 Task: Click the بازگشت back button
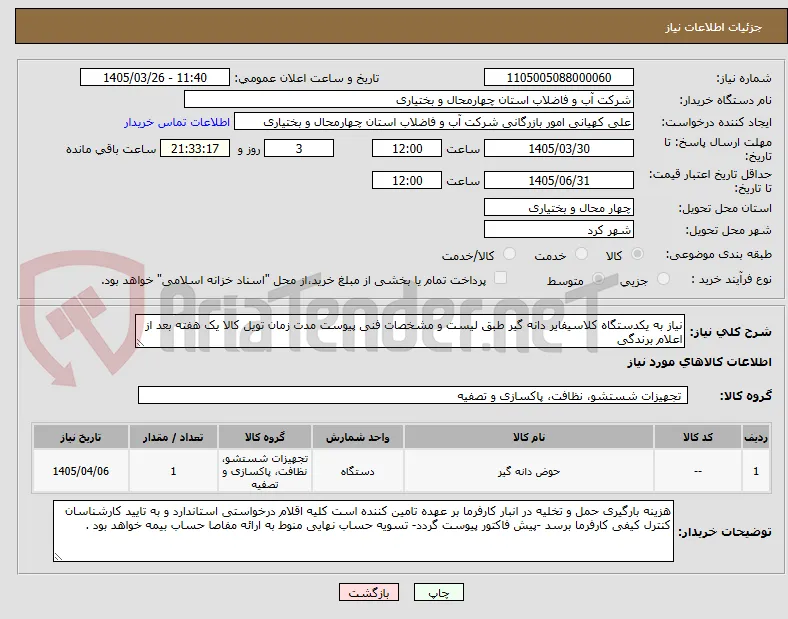point(369,592)
